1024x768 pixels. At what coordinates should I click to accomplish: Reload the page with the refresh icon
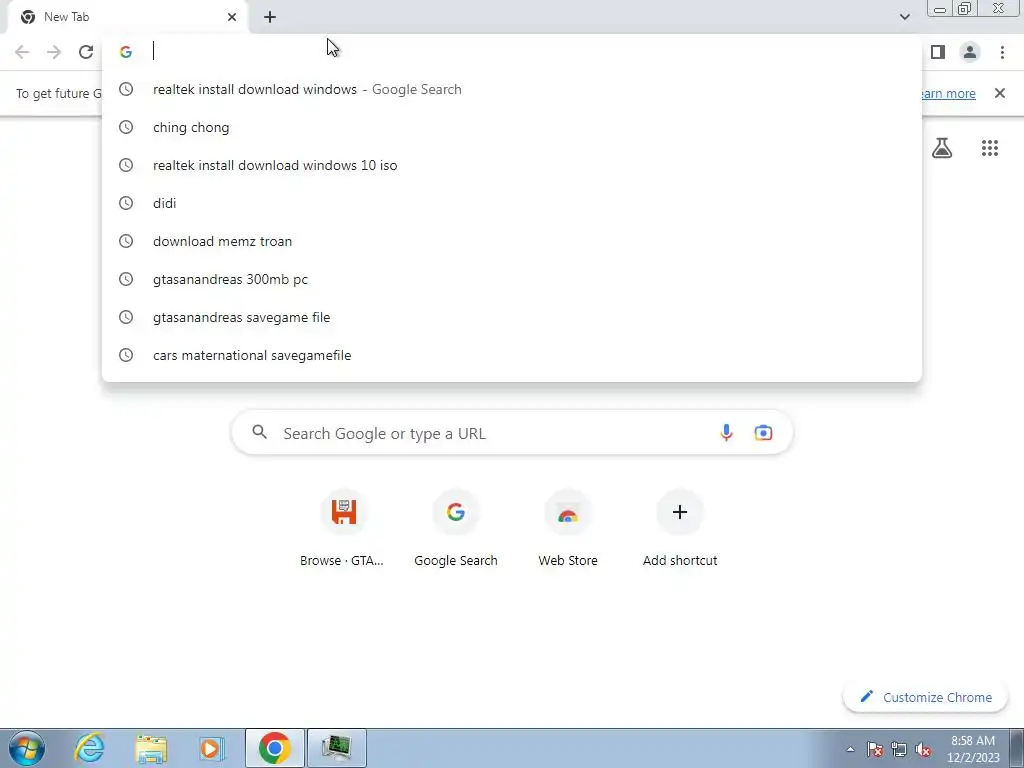[86, 52]
